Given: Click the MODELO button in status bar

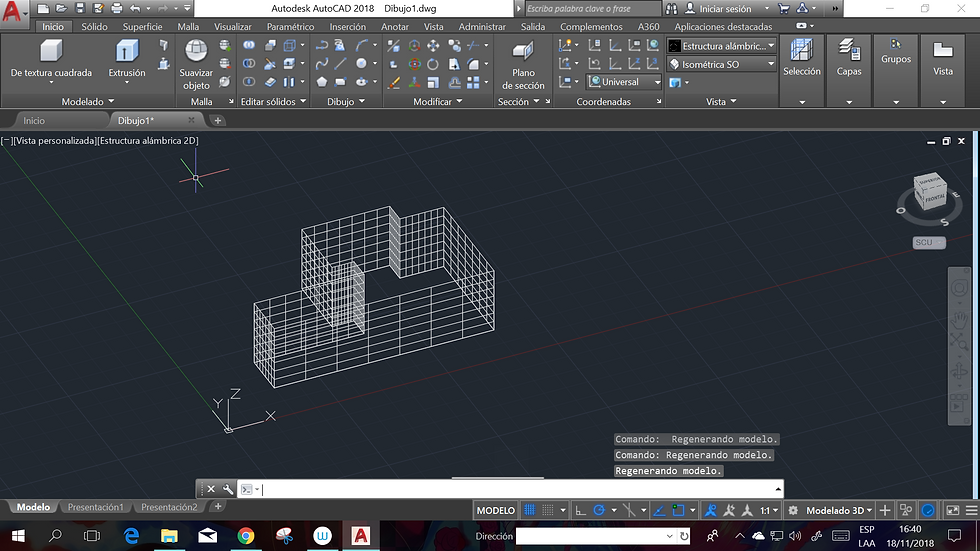Looking at the screenshot, I should (x=495, y=510).
